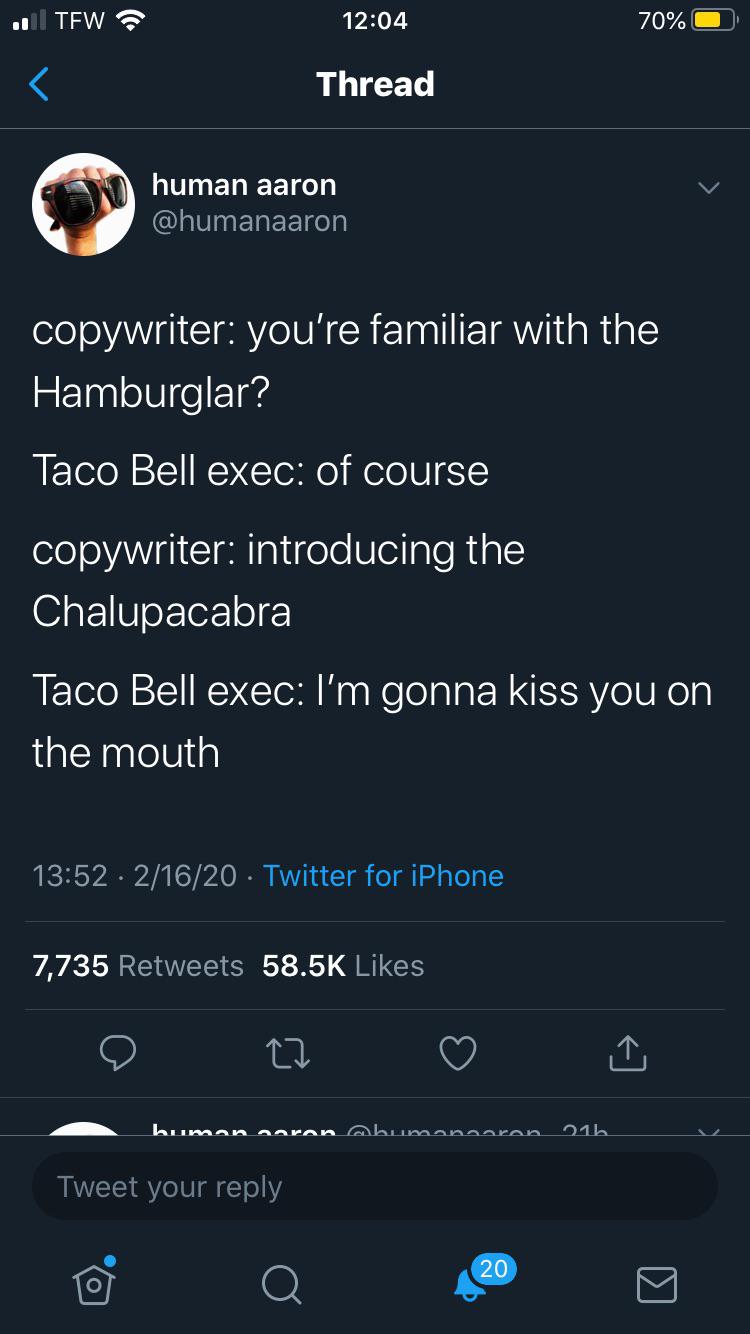Screen dimensions: 750x1334
Task: Reply to human aaron's tweet
Action: click(118, 1052)
